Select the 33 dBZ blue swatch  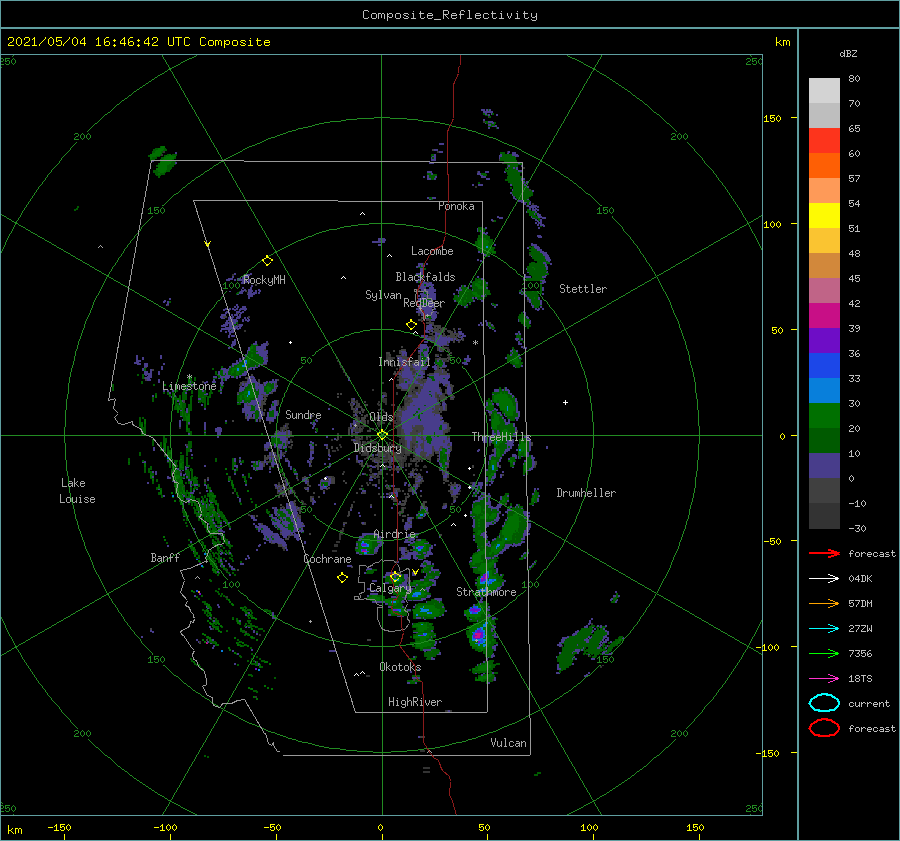pos(824,365)
